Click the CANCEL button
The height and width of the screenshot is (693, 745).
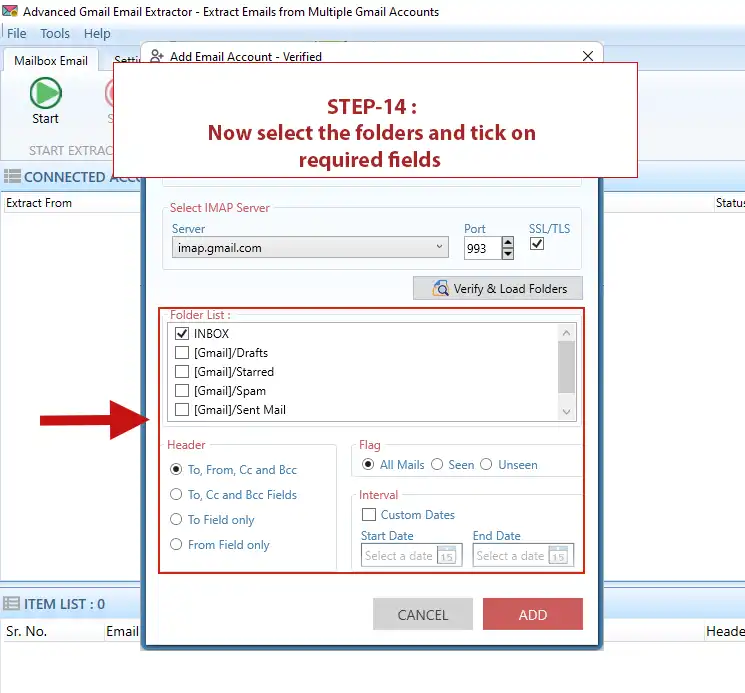click(423, 614)
